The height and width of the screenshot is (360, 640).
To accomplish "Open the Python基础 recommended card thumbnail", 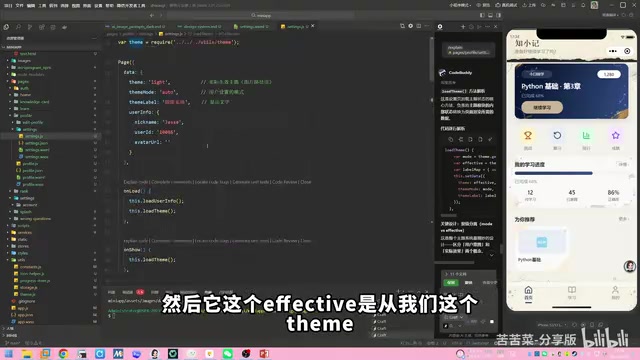I will [x=542, y=242].
